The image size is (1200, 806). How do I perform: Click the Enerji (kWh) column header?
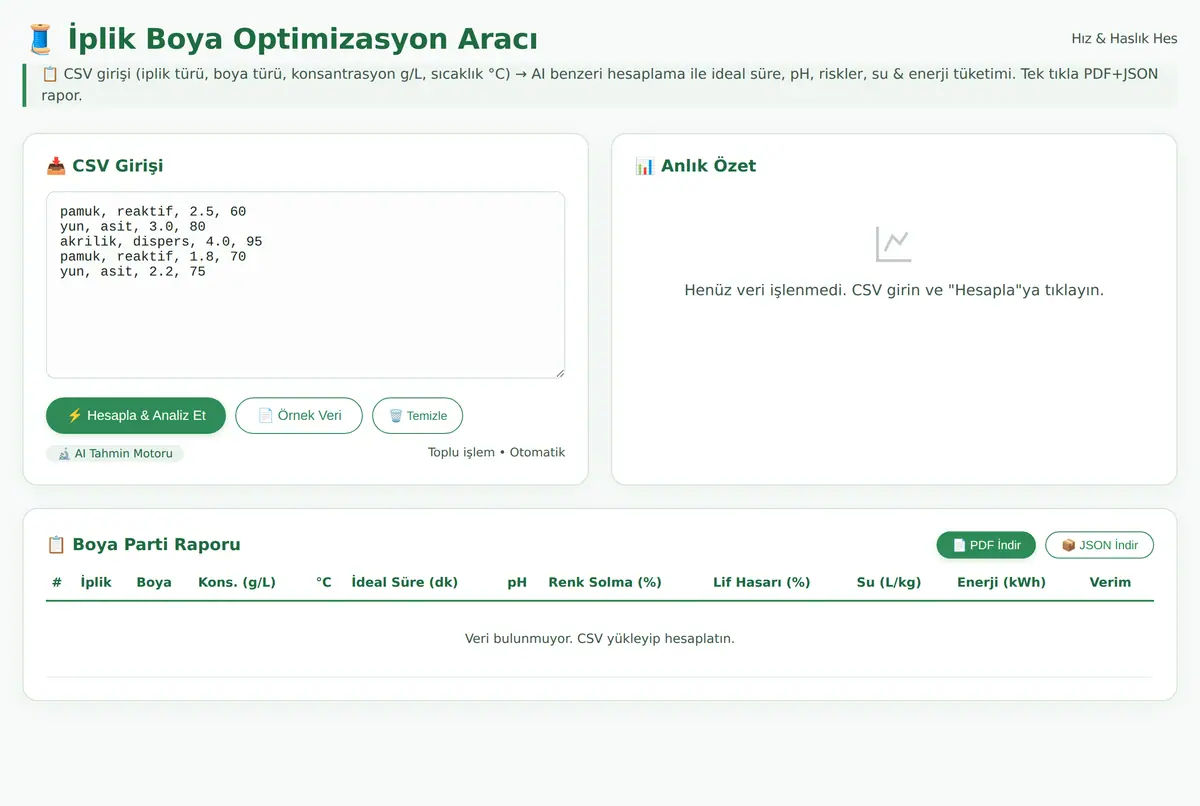tap(1001, 582)
